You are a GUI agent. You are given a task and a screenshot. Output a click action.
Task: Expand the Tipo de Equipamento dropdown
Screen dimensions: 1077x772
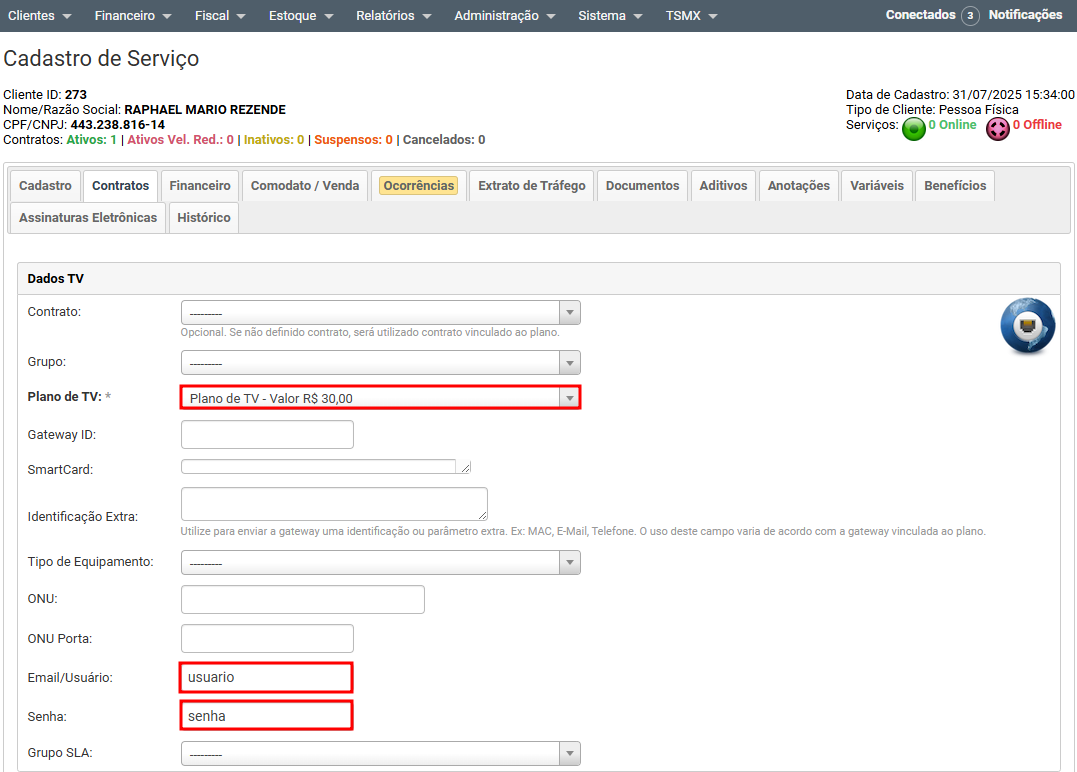click(x=380, y=563)
